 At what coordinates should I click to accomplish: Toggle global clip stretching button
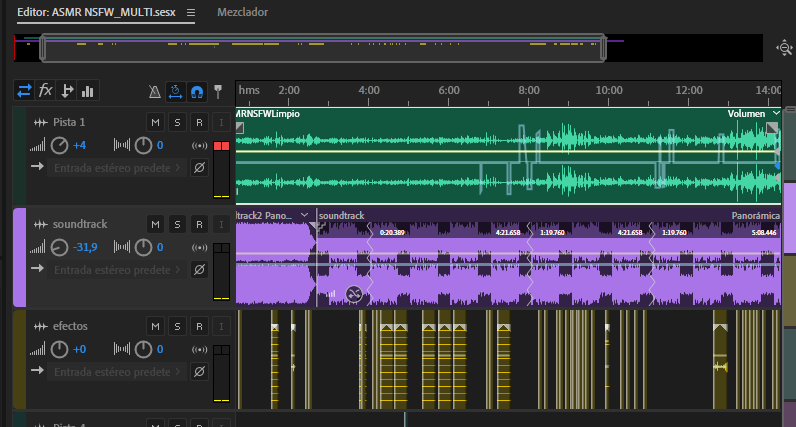click(x=176, y=91)
